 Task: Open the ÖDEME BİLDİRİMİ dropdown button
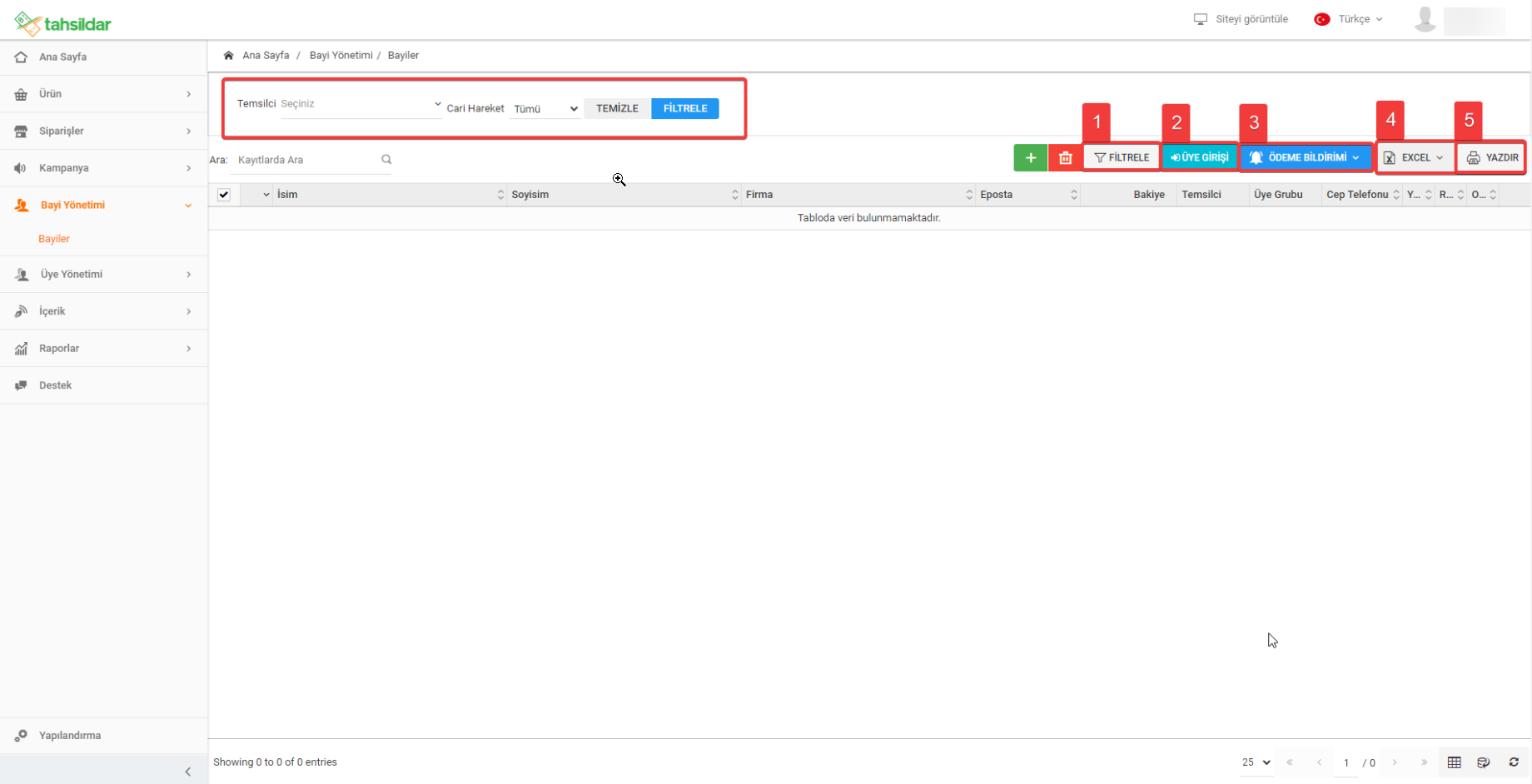tap(1306, 157)
